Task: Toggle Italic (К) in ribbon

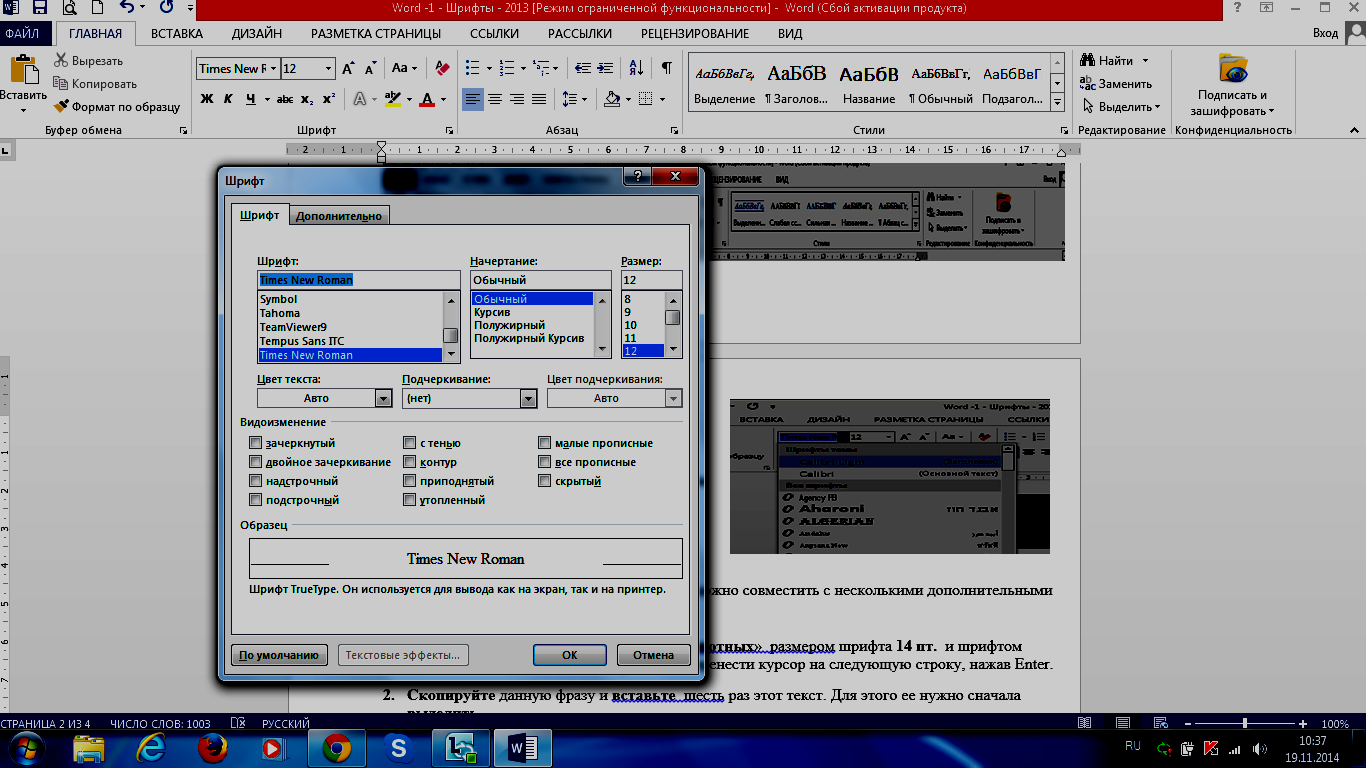Action: (x=228, y=99)
